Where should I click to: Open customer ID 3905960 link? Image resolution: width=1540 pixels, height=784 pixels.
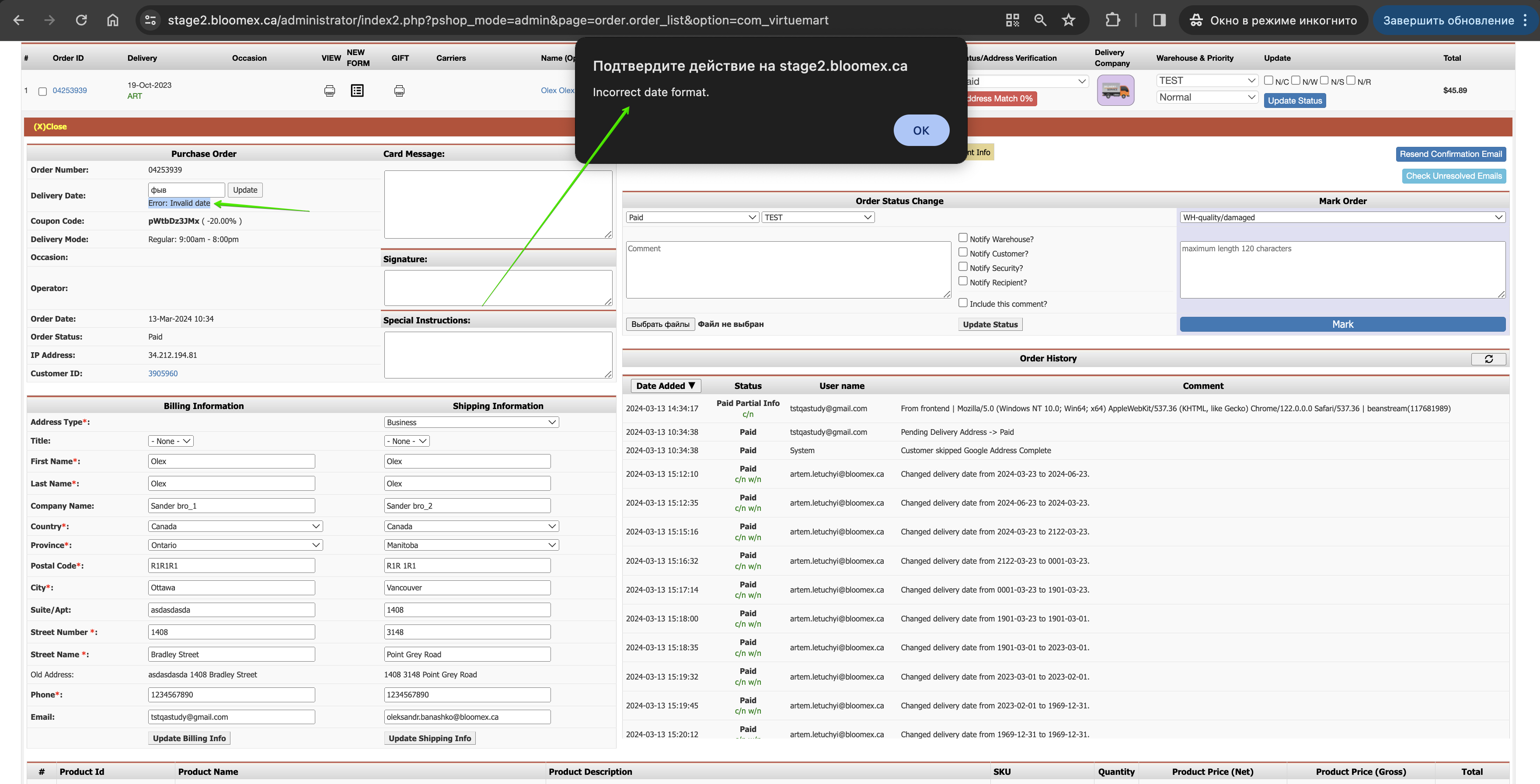point(163,374)
